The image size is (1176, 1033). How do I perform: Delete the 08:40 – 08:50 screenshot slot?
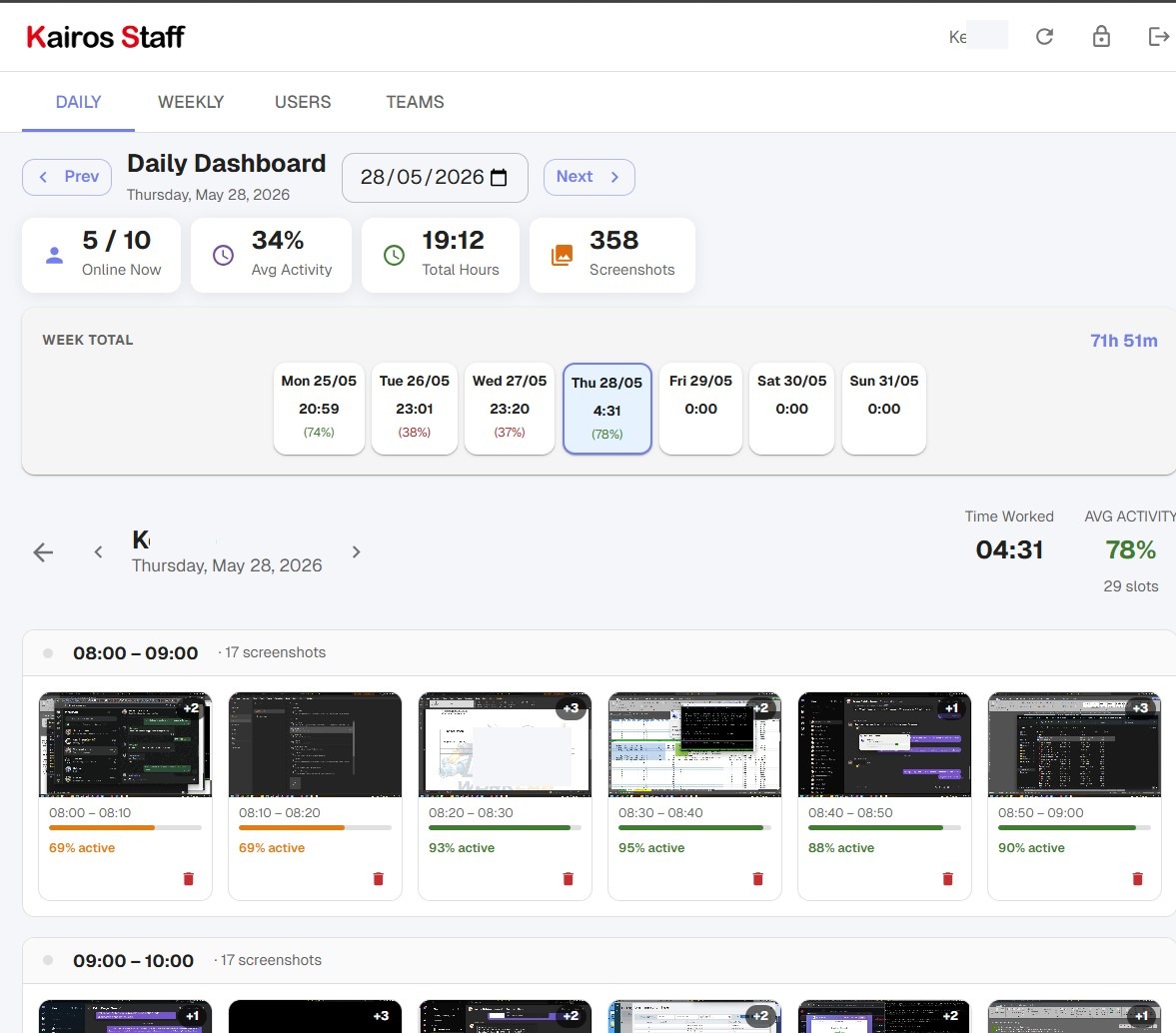click(x=947, y=878)
